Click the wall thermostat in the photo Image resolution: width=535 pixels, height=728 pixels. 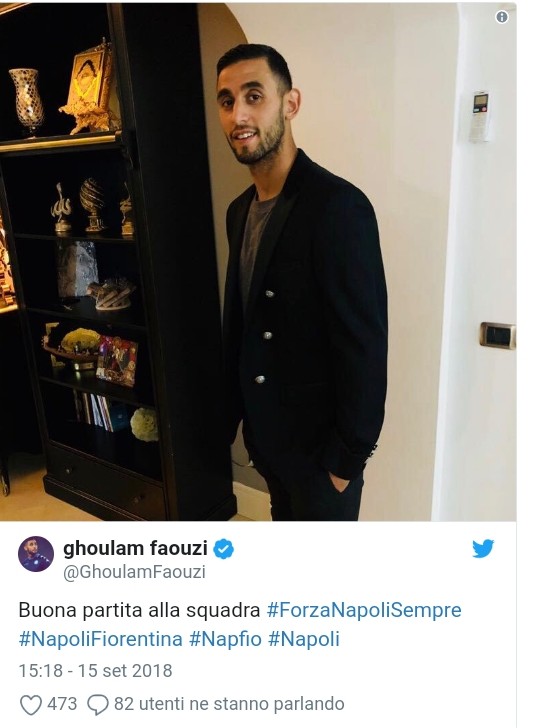pyautogui.click(x=480, y=116)
